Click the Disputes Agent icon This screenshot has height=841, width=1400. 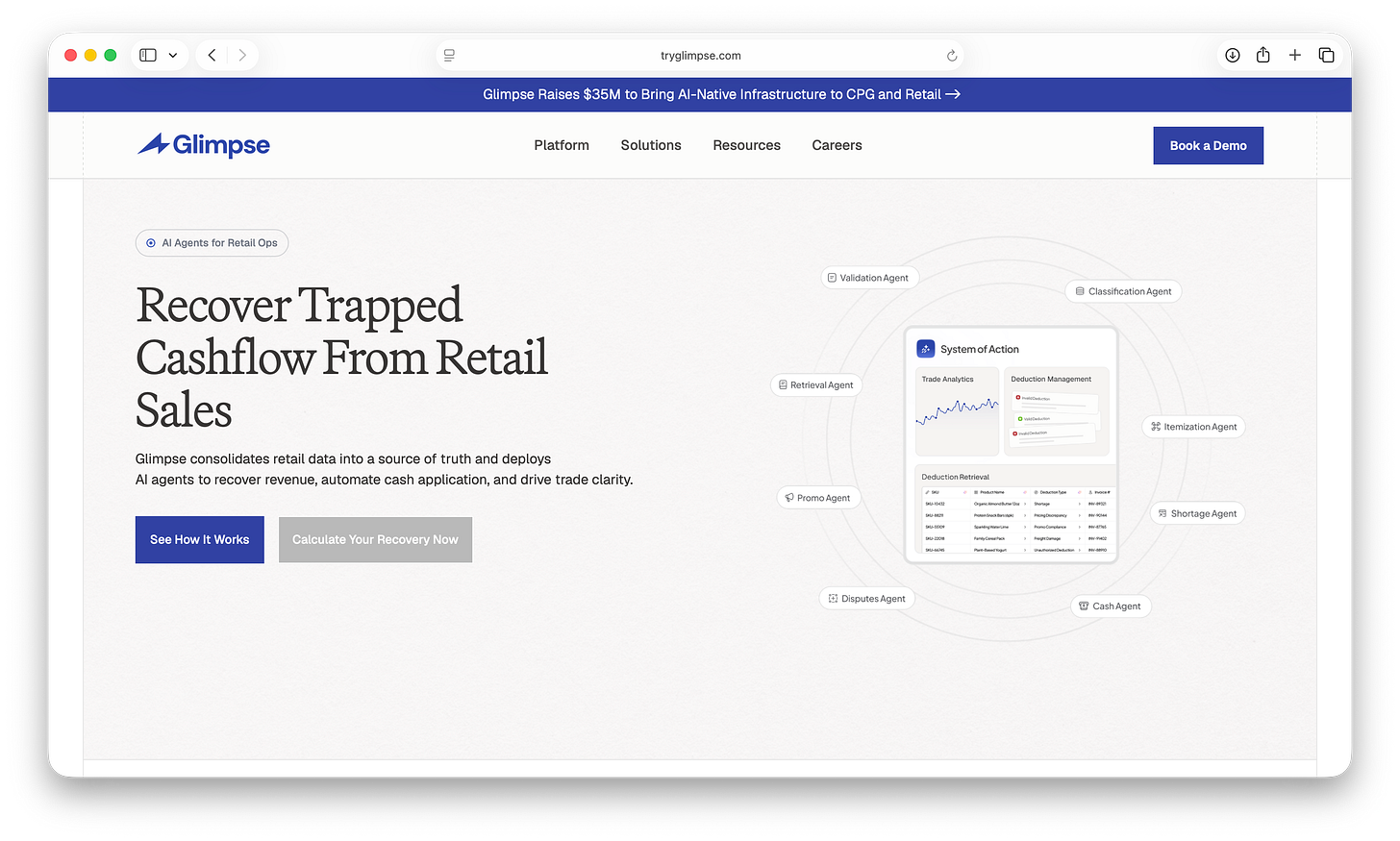(833, 599)
